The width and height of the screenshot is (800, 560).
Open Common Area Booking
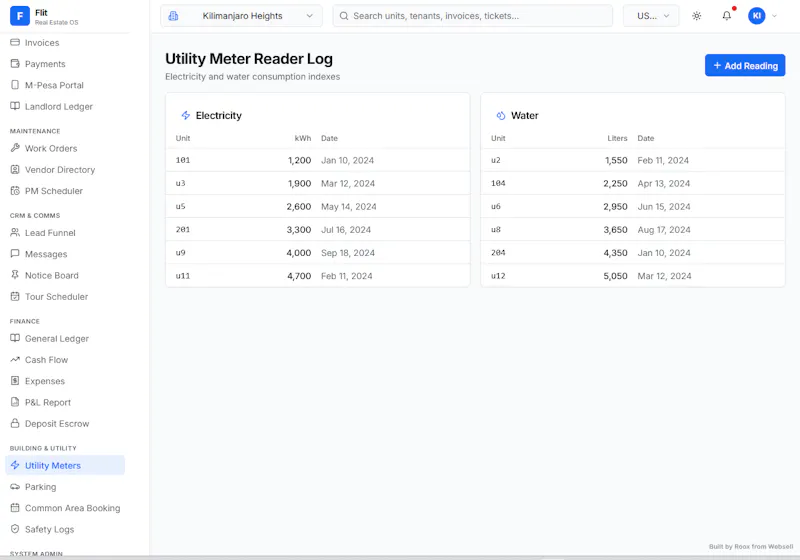(65, 507)
